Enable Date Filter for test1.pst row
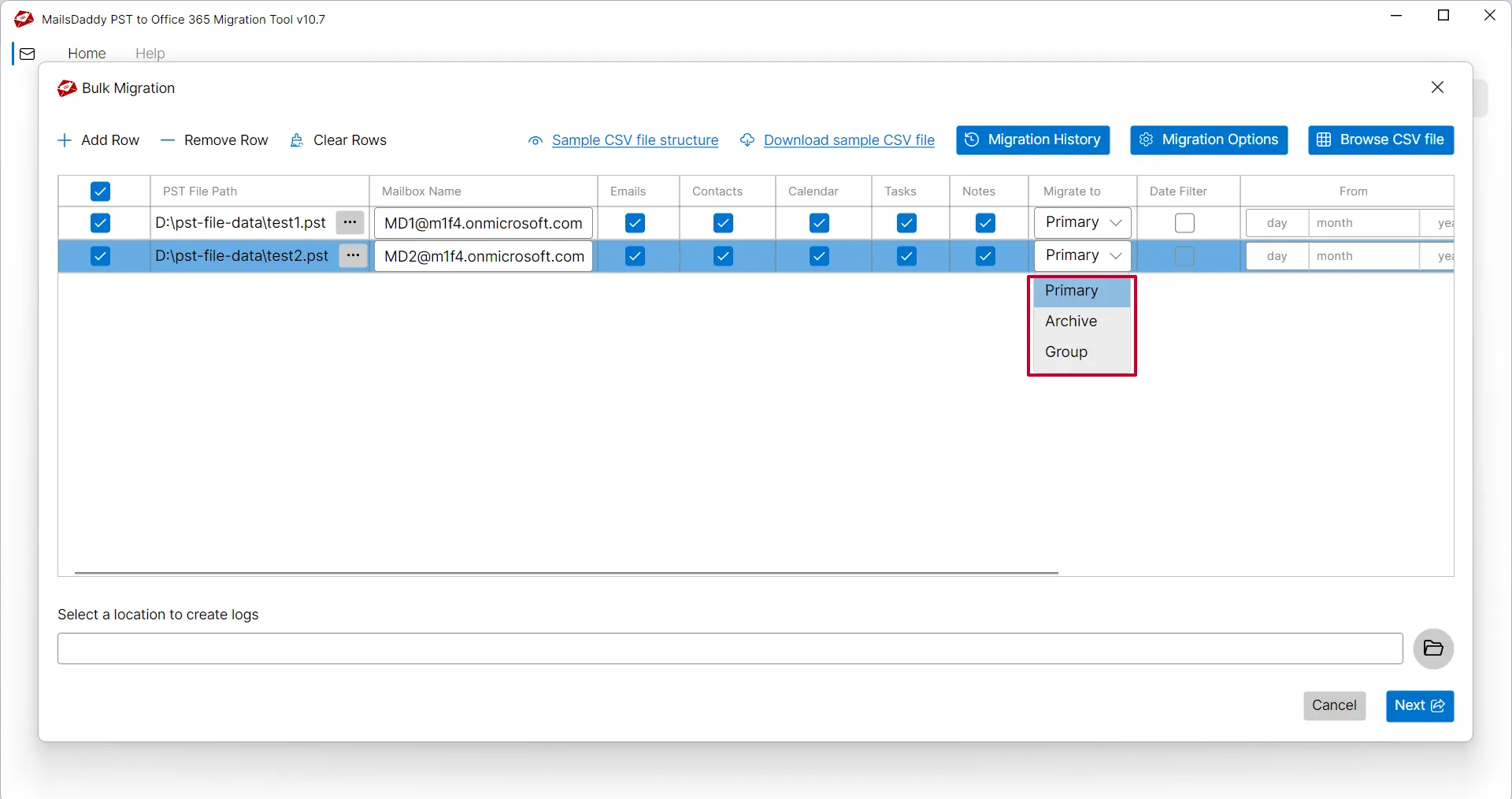The image size is (1512, 799). click(x=1184, y=223)
